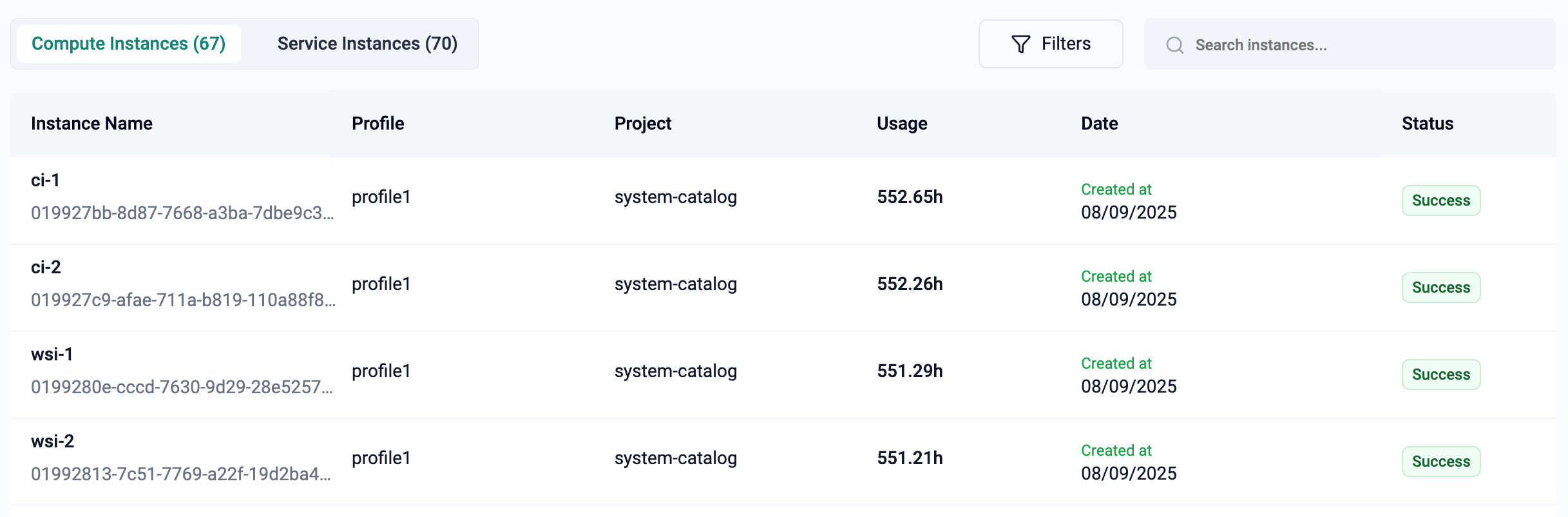Select the ci-1 instance name
The width and height of the screenshot is (1568, 517).
pos(45,180)
